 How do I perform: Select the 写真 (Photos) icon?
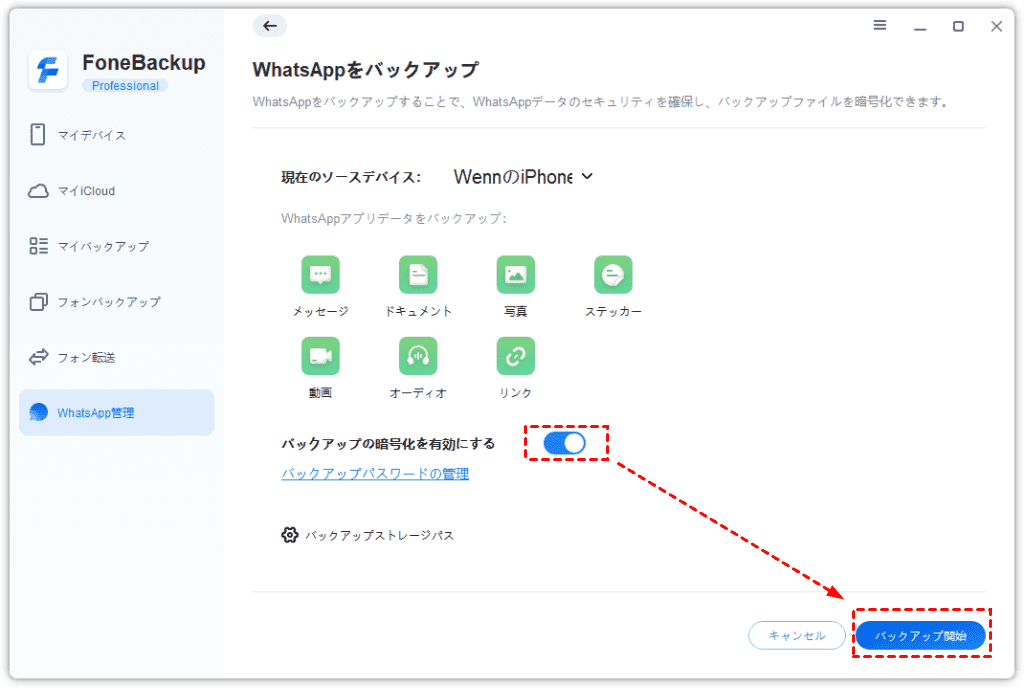pos(515,275)
